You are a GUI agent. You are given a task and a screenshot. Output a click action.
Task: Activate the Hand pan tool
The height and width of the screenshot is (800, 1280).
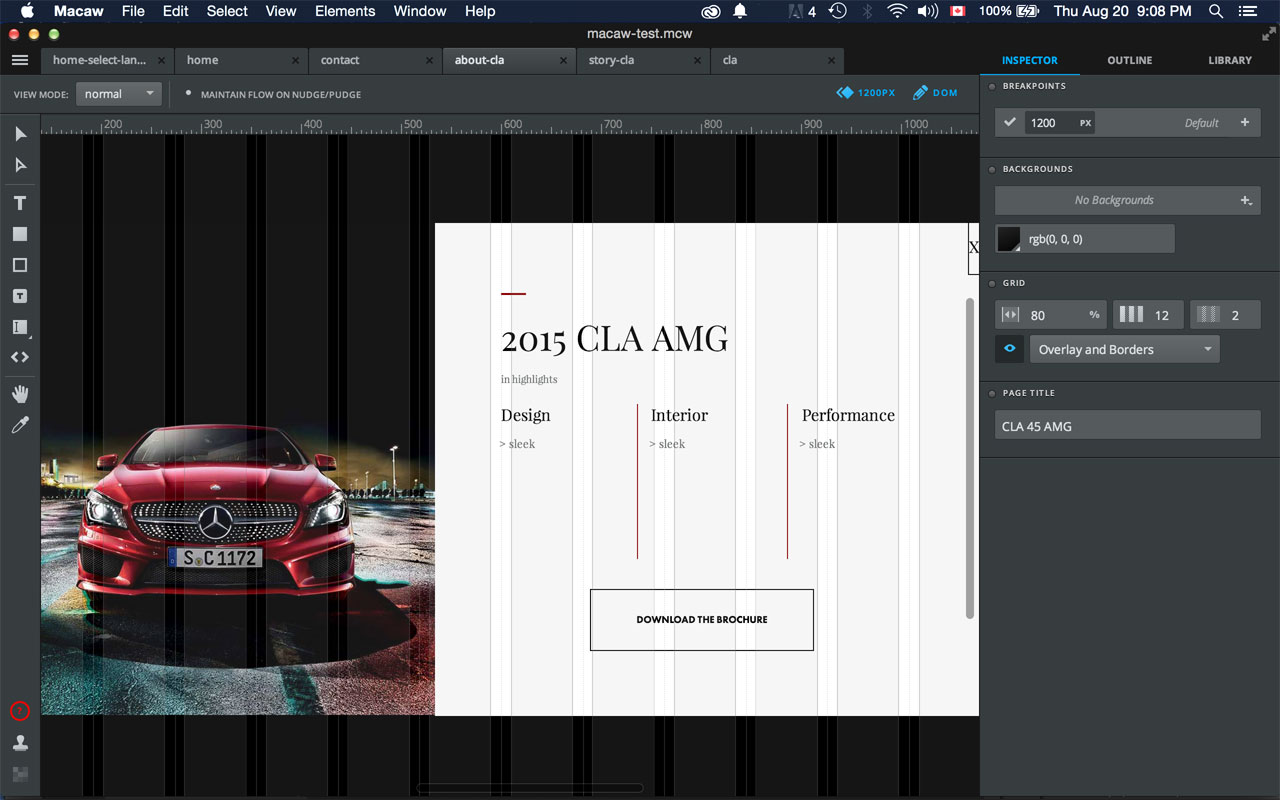20,394
